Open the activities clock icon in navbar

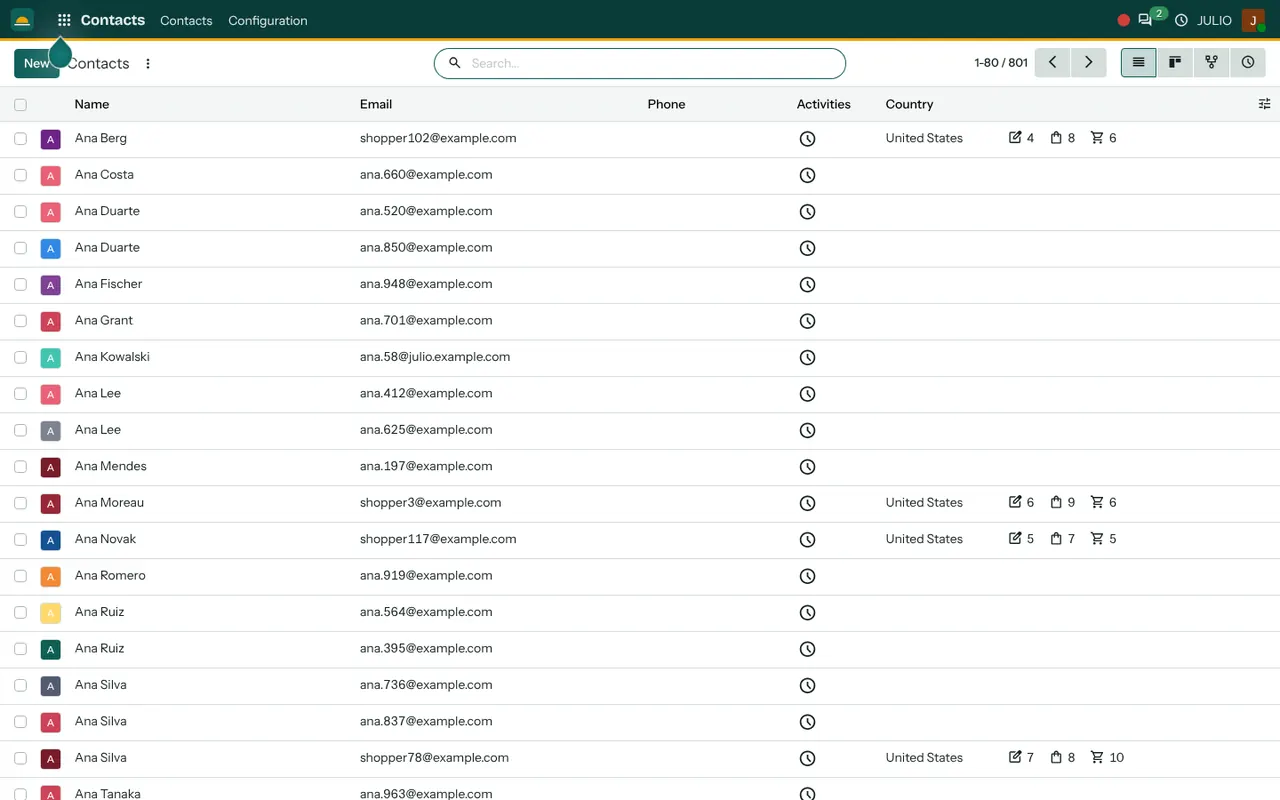tap(1181, 20)
